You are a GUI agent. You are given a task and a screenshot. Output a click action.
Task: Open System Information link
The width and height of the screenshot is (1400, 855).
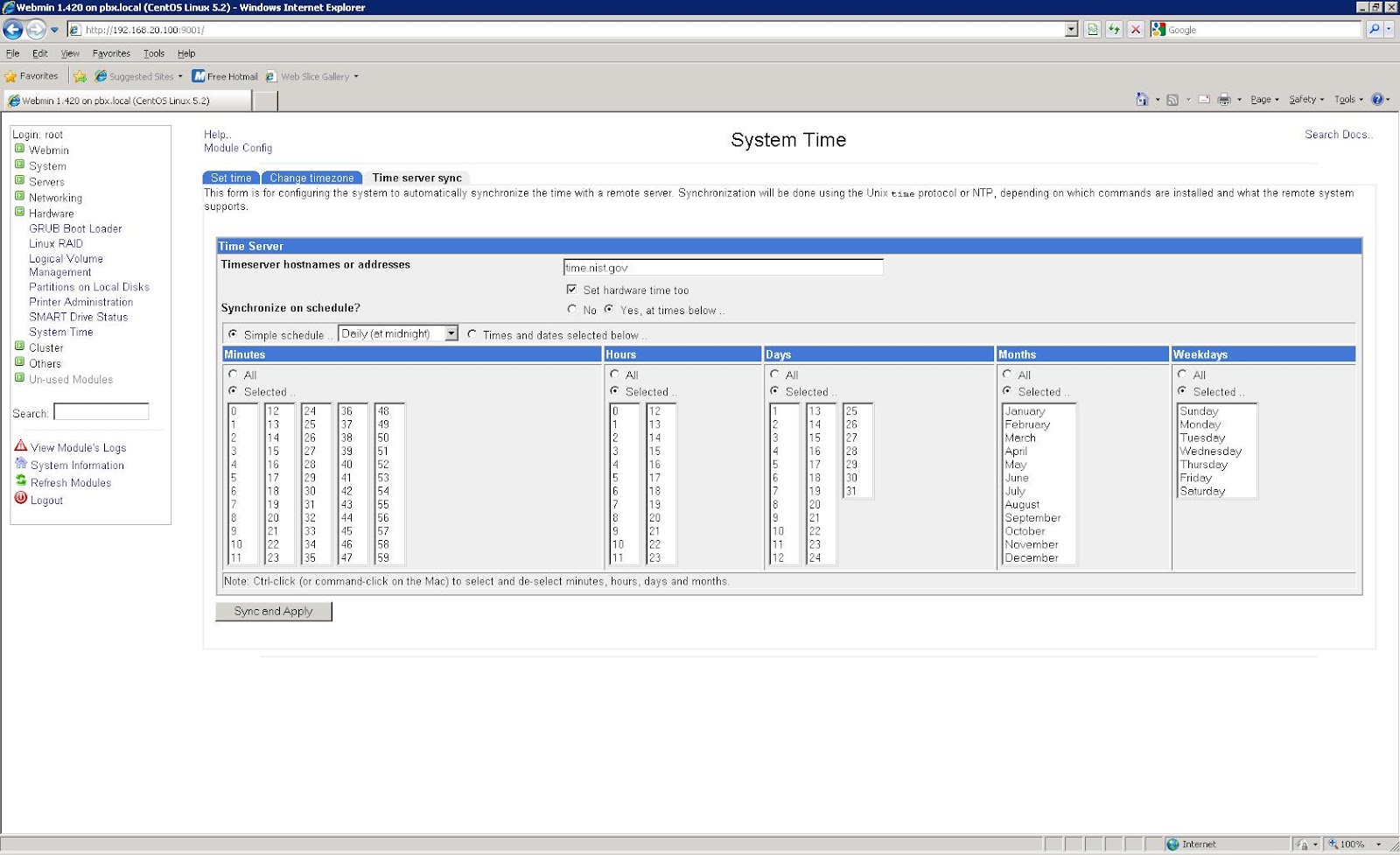click(77, 466)
